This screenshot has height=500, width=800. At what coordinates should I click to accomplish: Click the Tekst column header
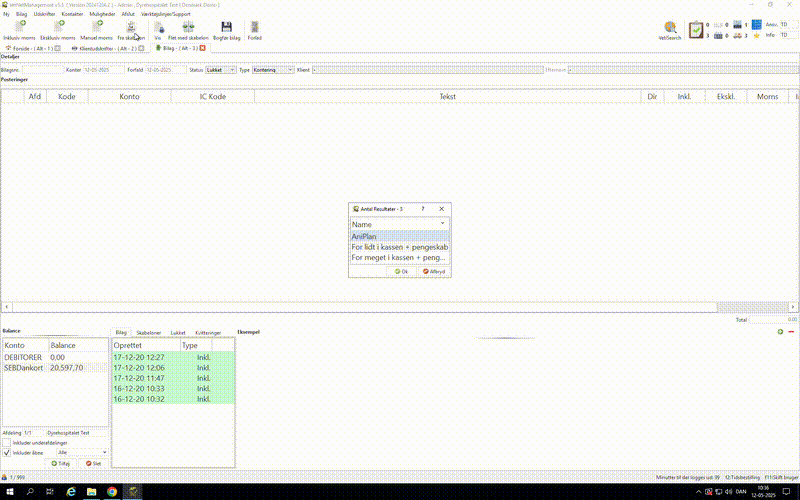tap(447, 96)
